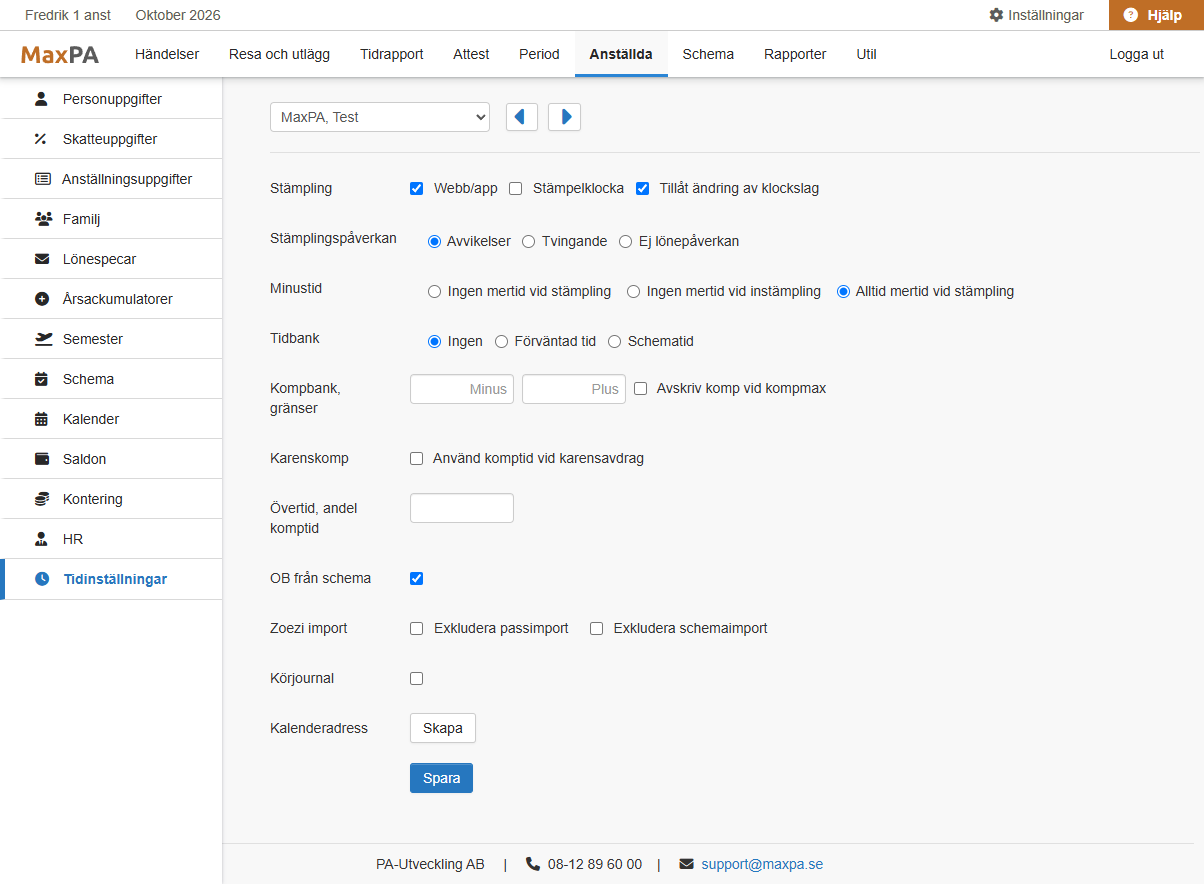Select Schematid for Tidbank
1204x884 pixels.
(615, 341)
